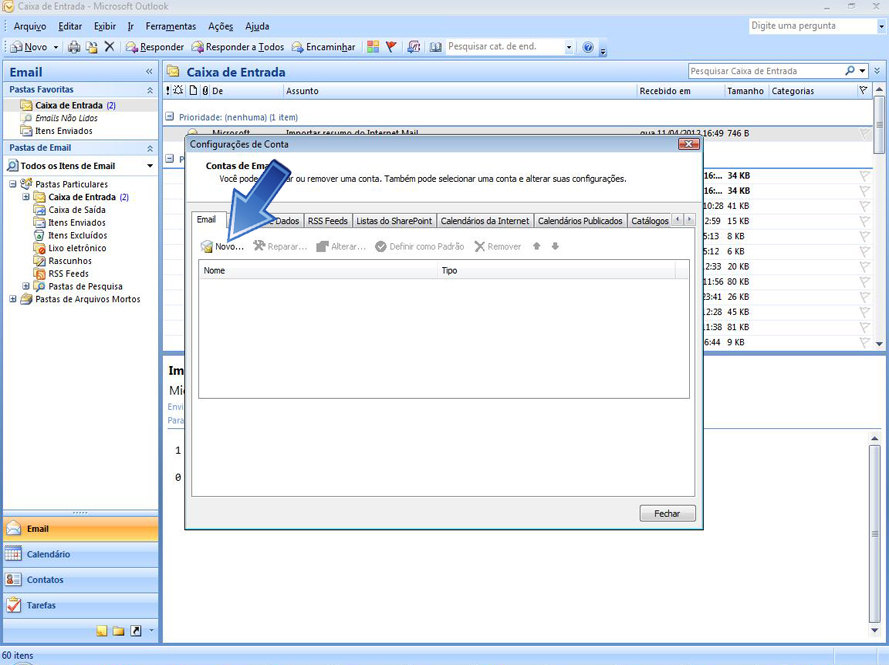This screenshot has height=665, width=889.
Task: Select the Email navigation button
Action: pyautogui.click(x=81, y=528)
